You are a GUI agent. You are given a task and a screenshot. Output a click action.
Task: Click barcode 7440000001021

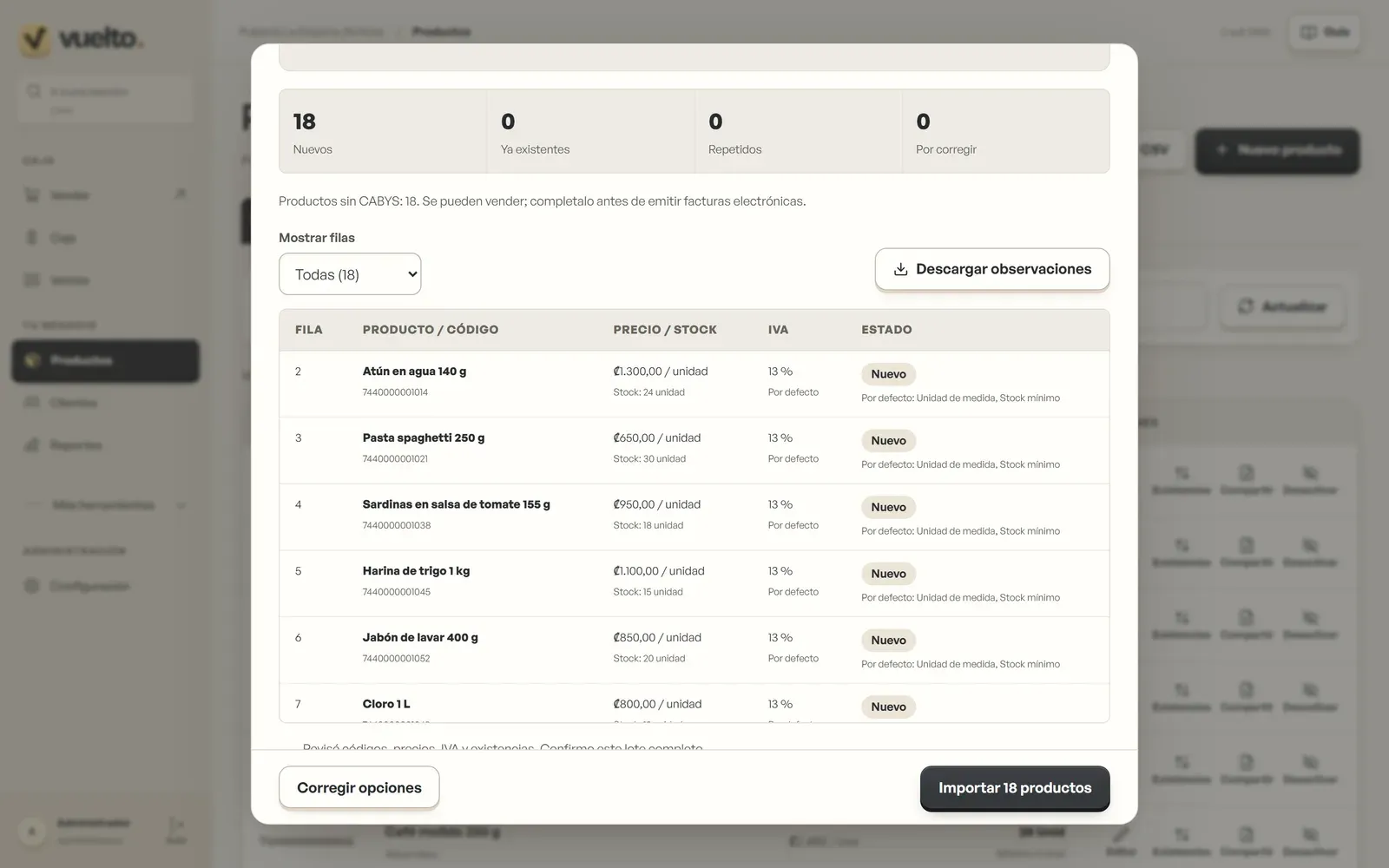pos(395,459)
